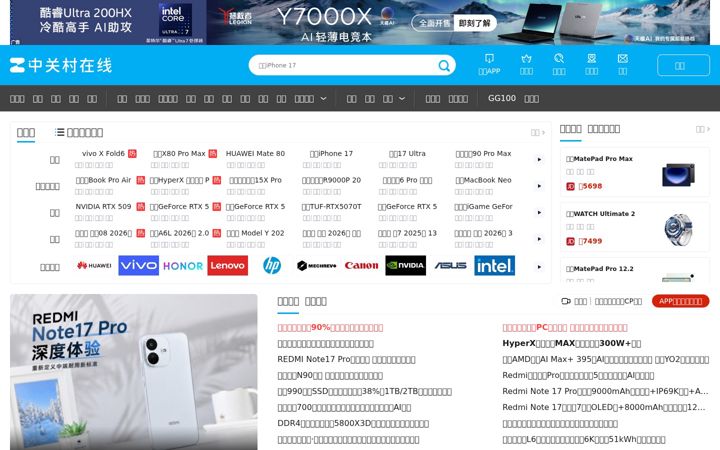The height and width of the screenshot is (450, 720).
Task: Open the news headline starting with REDMI Note17 Pro
Action: pyautogui.click(x=346, y=360)
